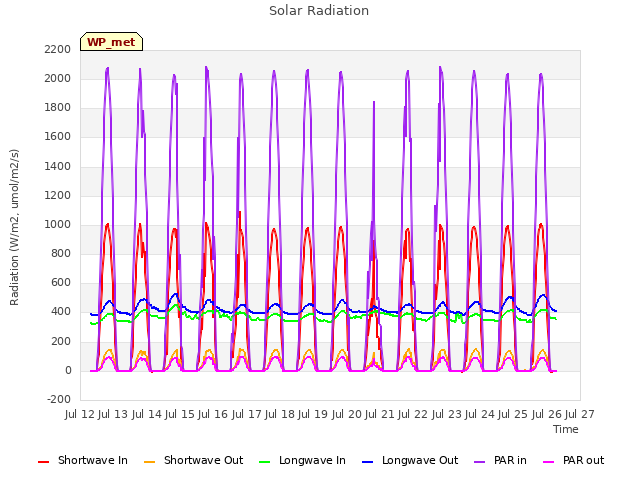Viewport: 640px width, 480px height.
Task: Toggle the Shortwave In legend entry
Action: click(x=83, y=460)
